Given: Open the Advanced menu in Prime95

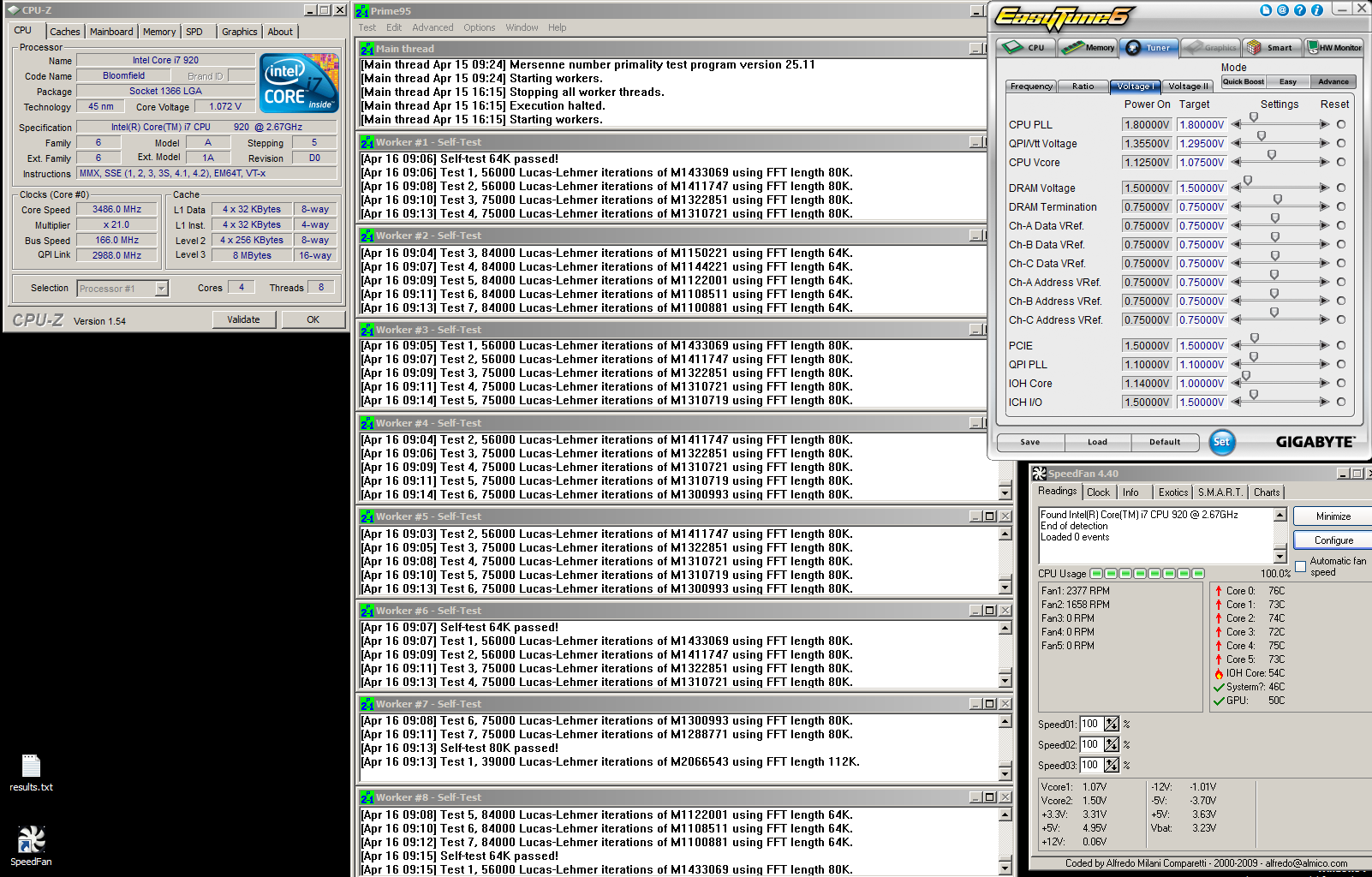Looking at the screenshot, I should (x=432, y=27).
